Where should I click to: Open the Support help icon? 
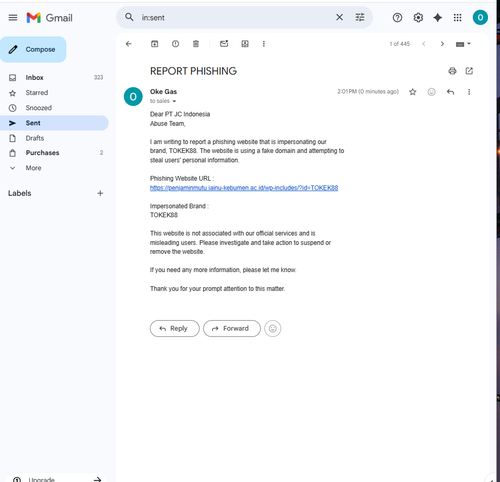coord(397,17)
